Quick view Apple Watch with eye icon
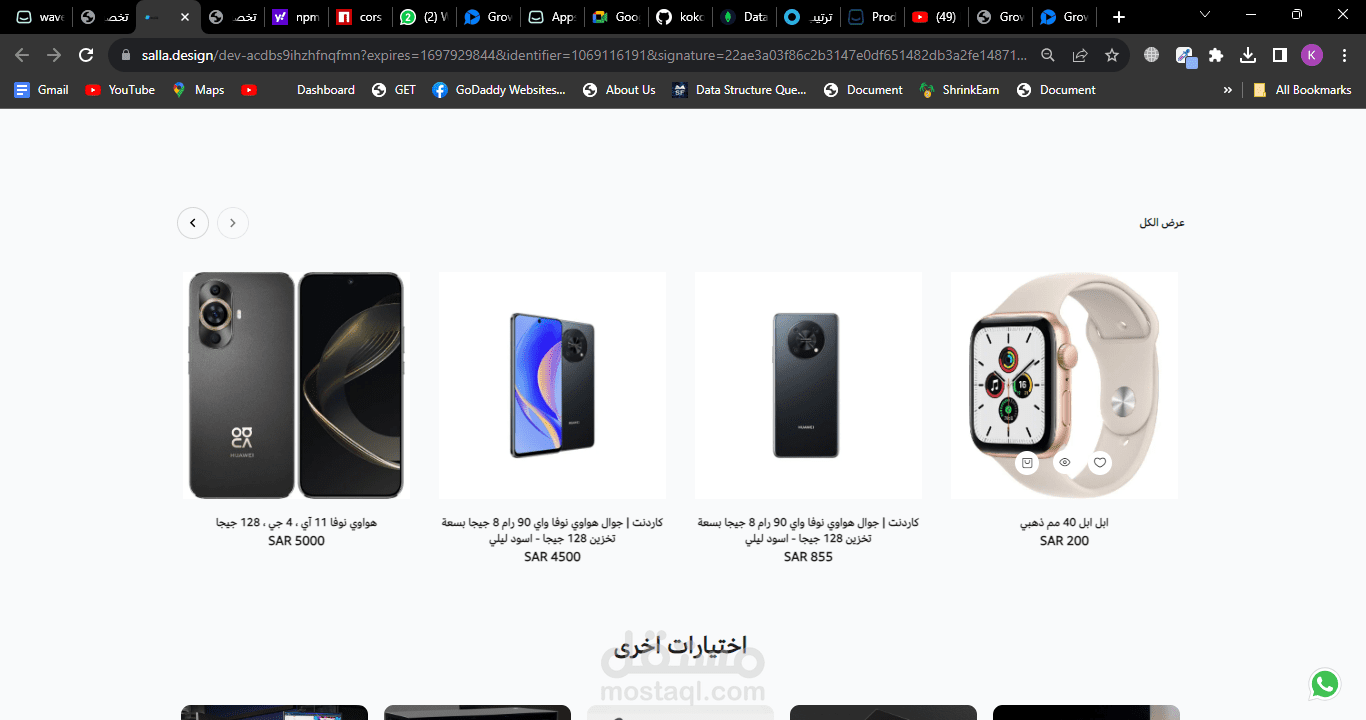This screenshot has height=720, width=1366. point(1064,462)
